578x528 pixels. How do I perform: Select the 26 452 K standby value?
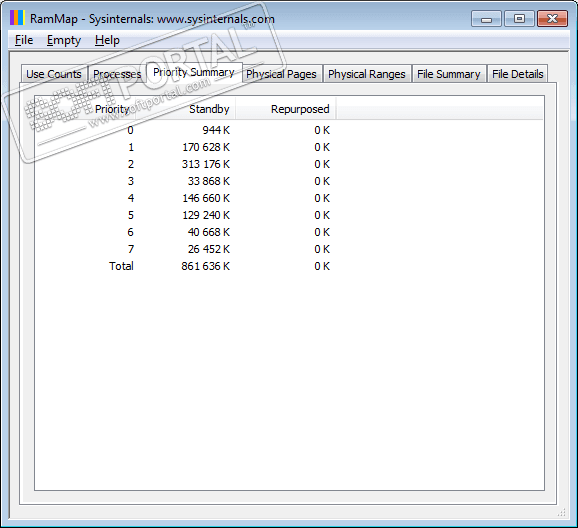[x=209, y=249]
